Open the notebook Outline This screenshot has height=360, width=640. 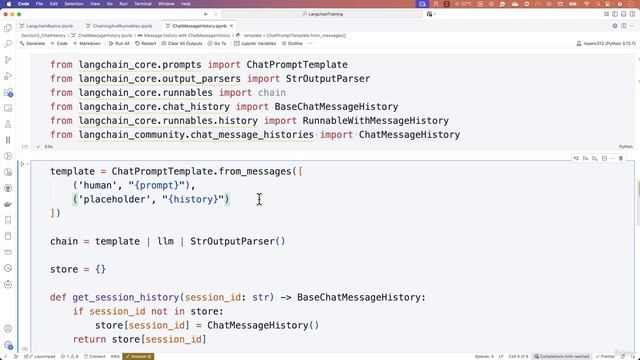pyautogui.click(x=292, y=43)
